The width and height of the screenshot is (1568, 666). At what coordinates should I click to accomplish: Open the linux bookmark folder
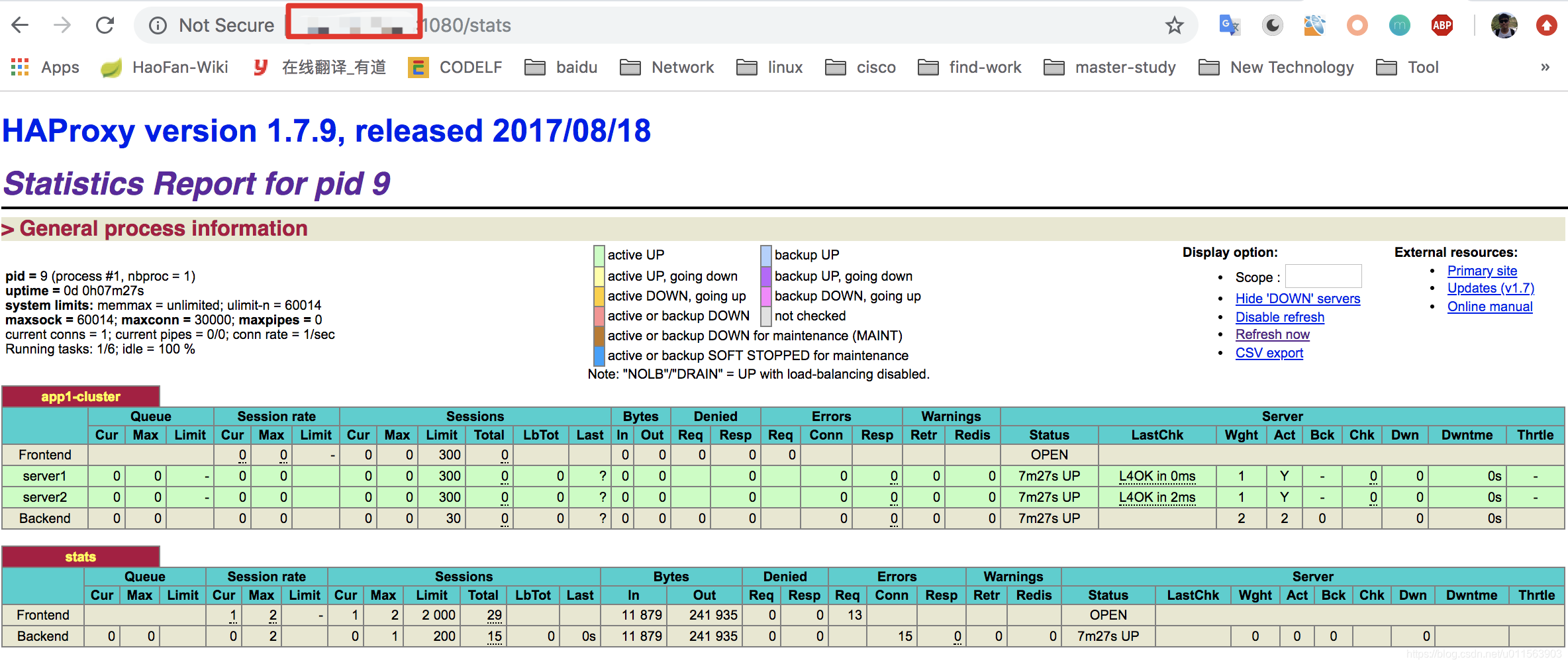pos(769,67)
